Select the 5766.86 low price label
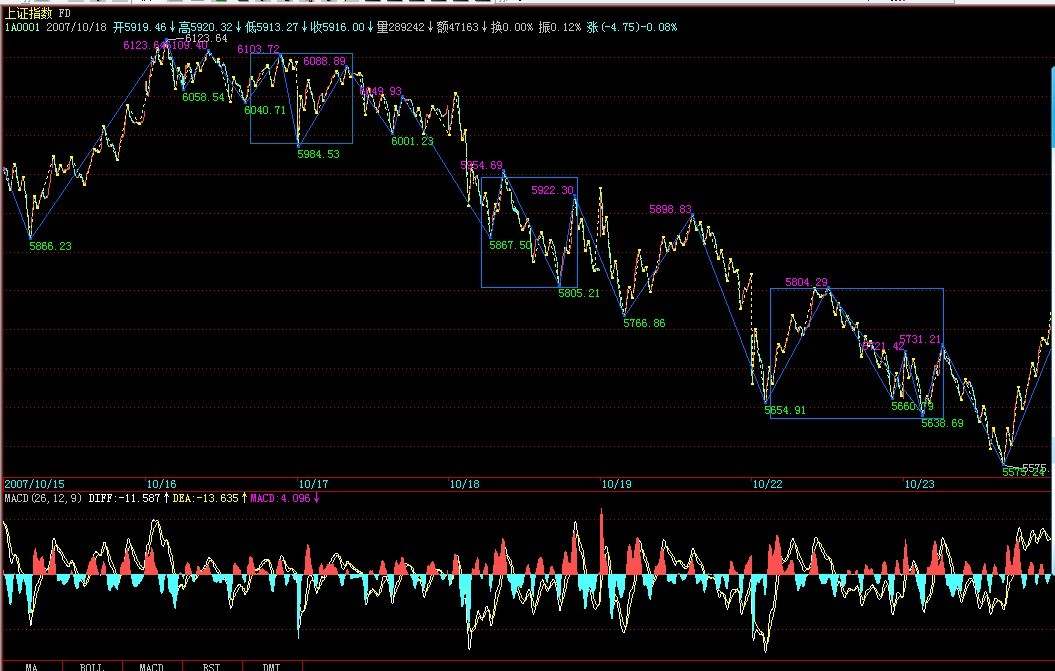The image size is (1055, 671). [644, 324]
